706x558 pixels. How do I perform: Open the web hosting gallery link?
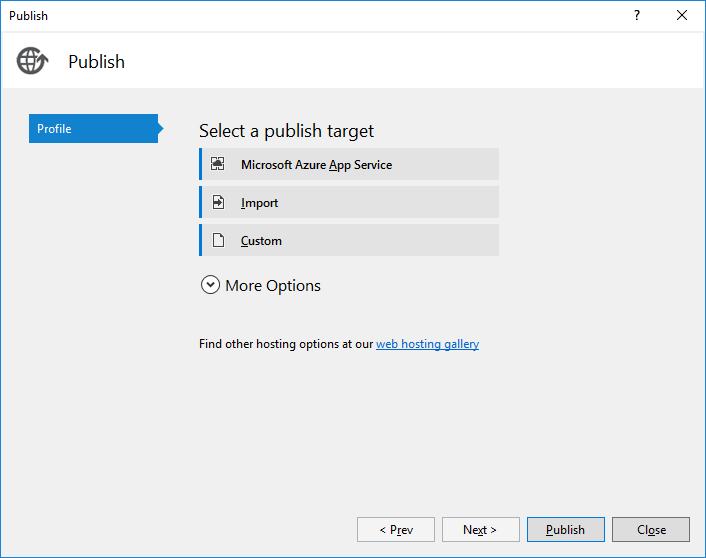pyautogui.click(x=427, y=344)
